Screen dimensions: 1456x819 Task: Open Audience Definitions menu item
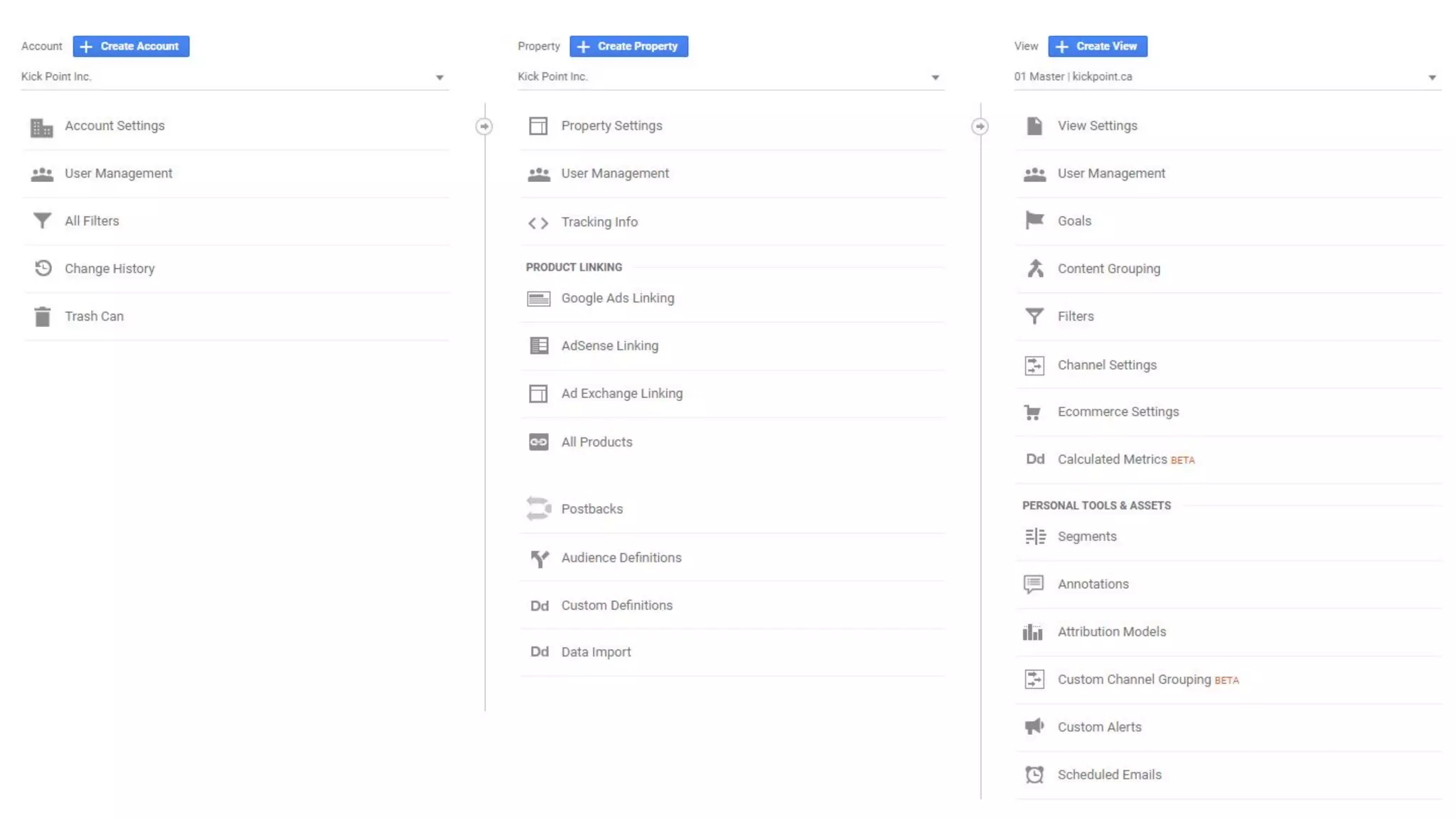(621, 558)
